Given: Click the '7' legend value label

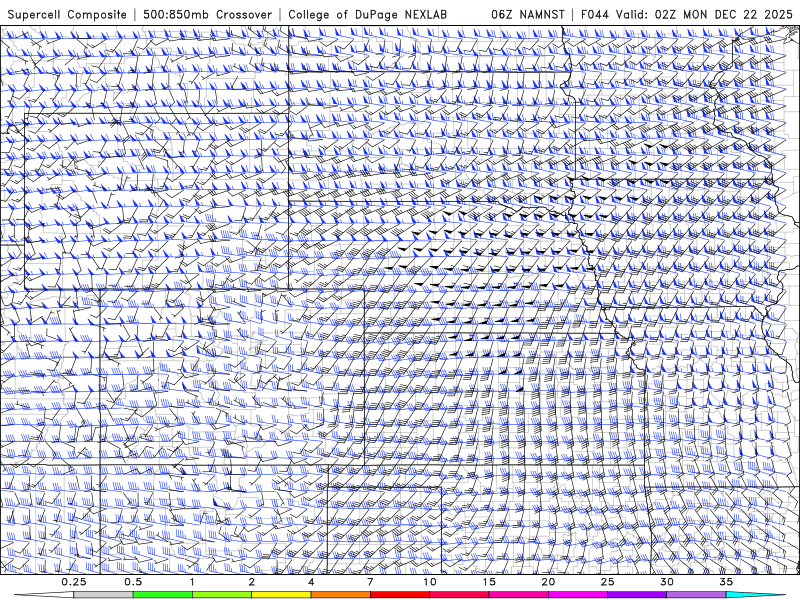Looking at the screenshot, I should [370, 582].
